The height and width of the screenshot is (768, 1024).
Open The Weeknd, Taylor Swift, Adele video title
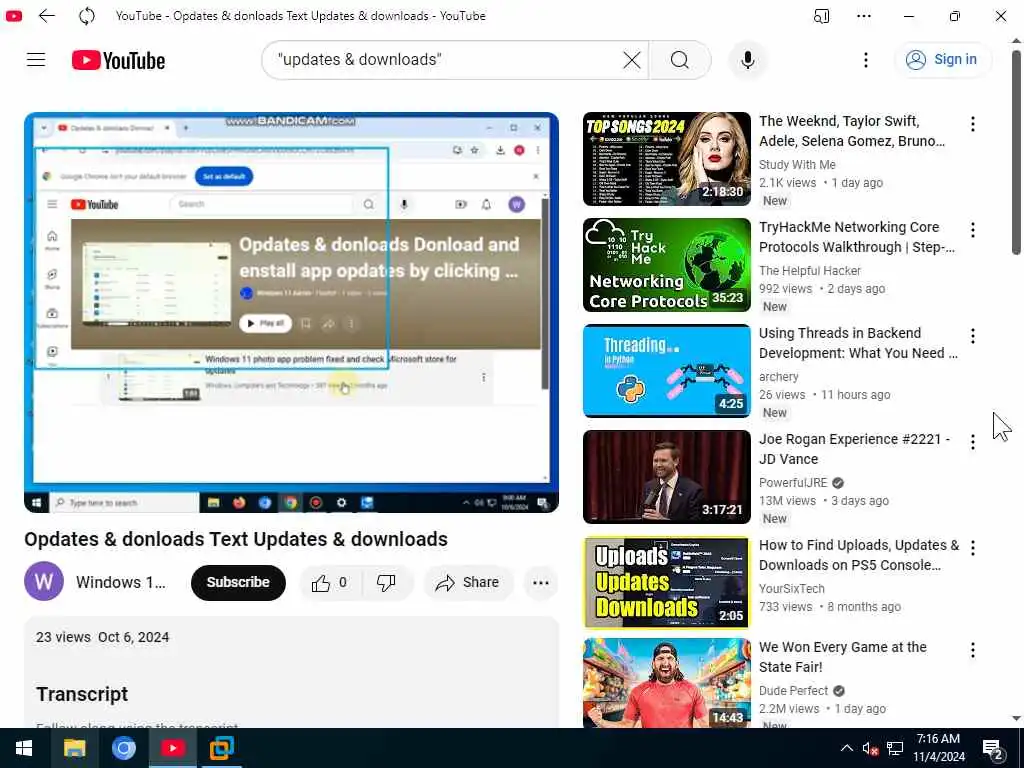[x=852, y=131]
